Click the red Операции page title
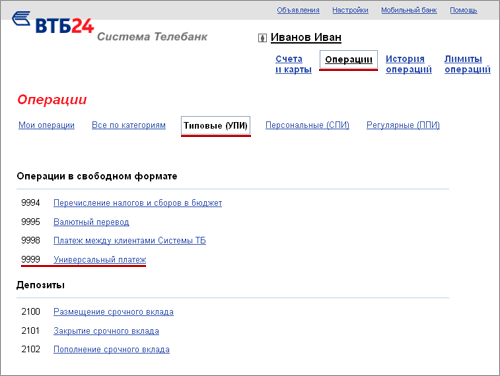The width and height of the screenshot is (500, 376). tap(52, 100)
